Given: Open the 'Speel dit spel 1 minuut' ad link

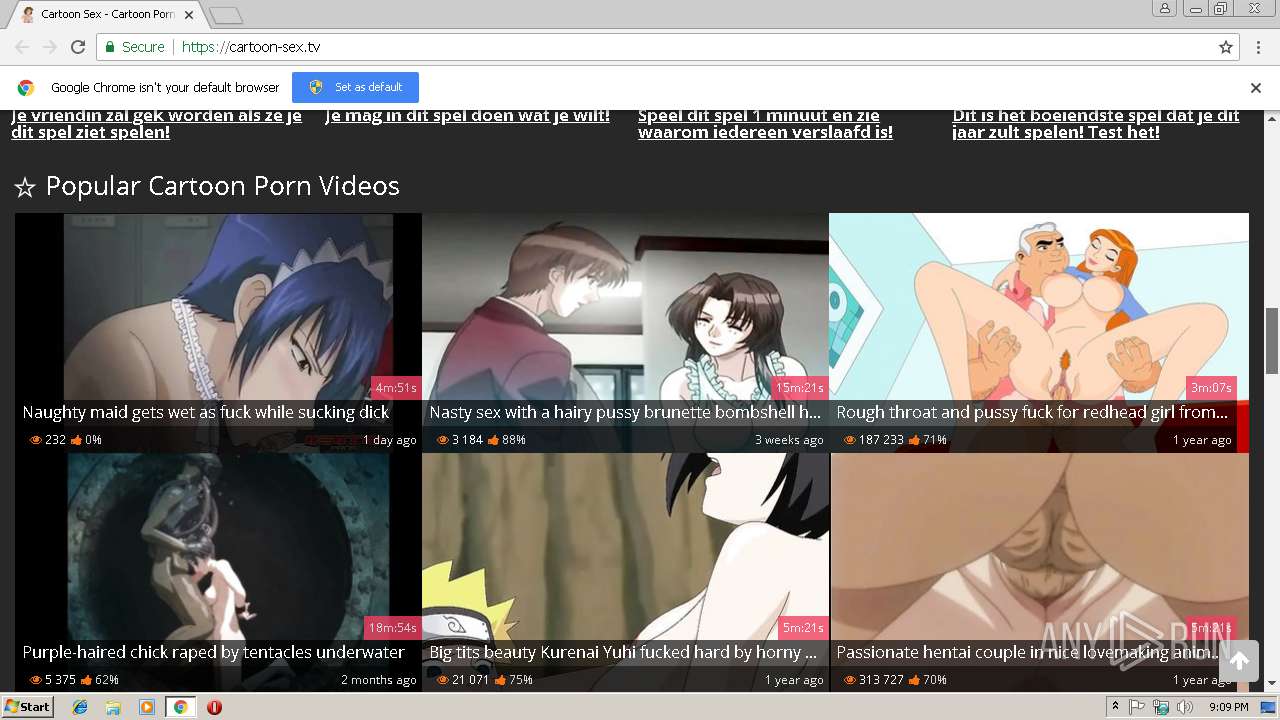Looking at the screenshot, I should pos(765,124).
